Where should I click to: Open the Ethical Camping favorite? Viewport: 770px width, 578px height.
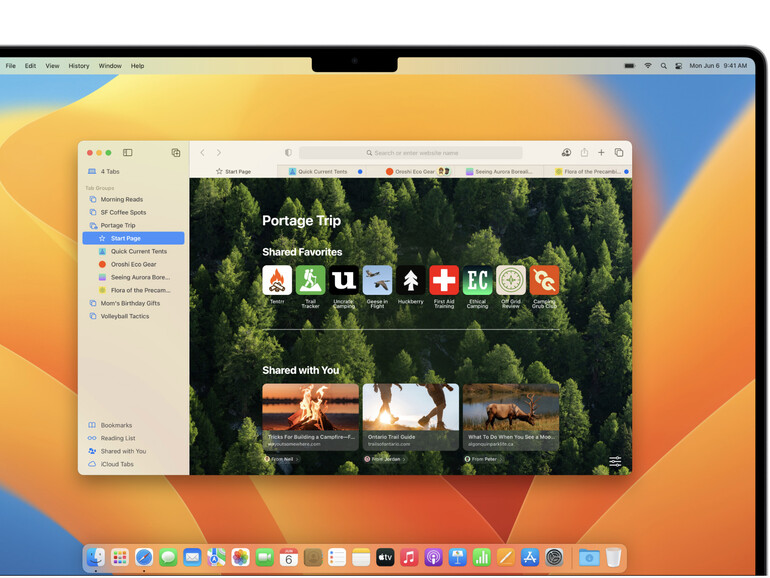pos(477,280)
